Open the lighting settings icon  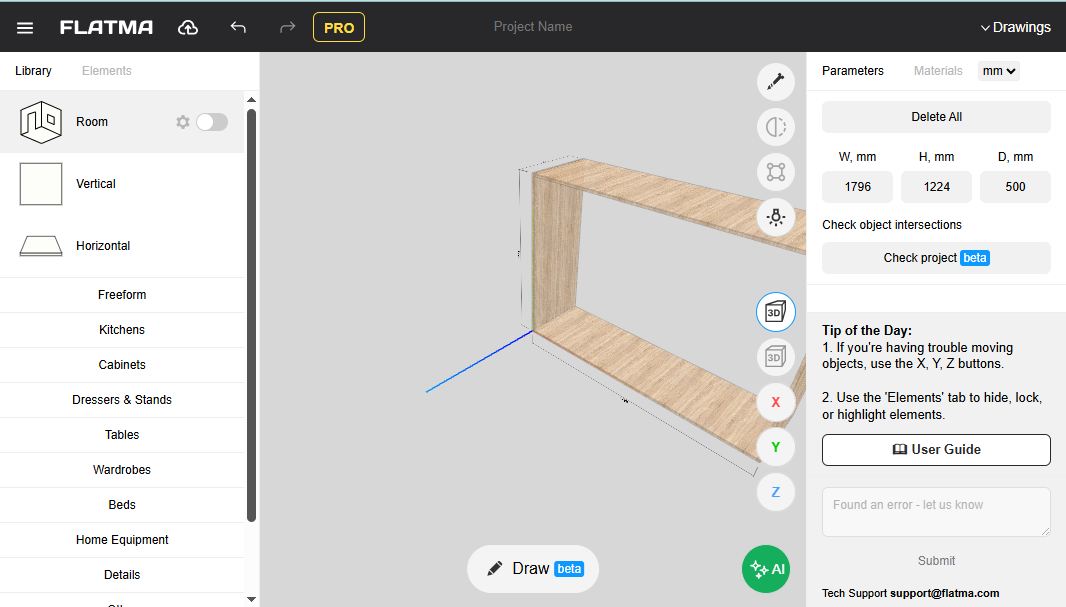[776, 217]
